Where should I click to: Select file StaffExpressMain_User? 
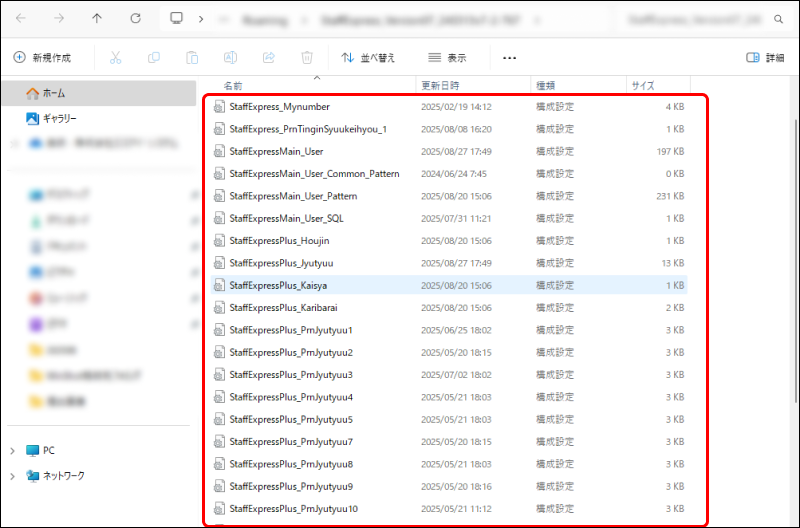pyautogui.click(x=276, y=152)
